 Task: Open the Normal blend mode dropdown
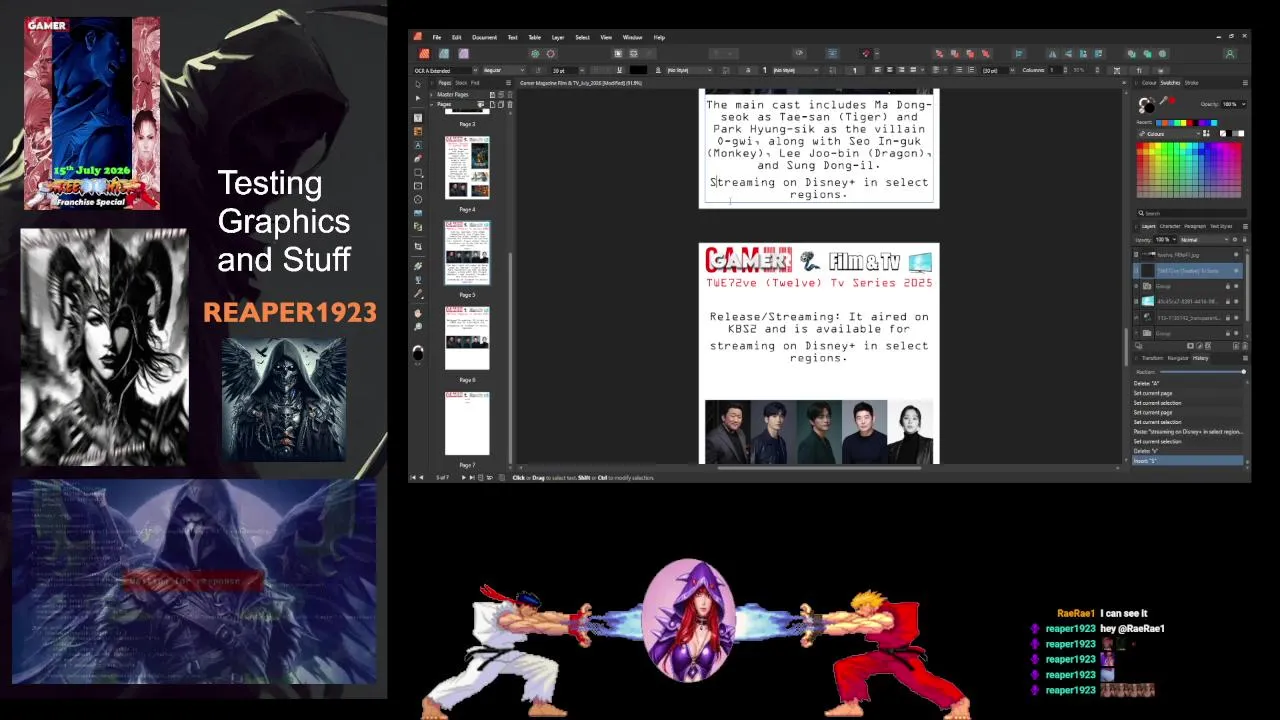1204,240
